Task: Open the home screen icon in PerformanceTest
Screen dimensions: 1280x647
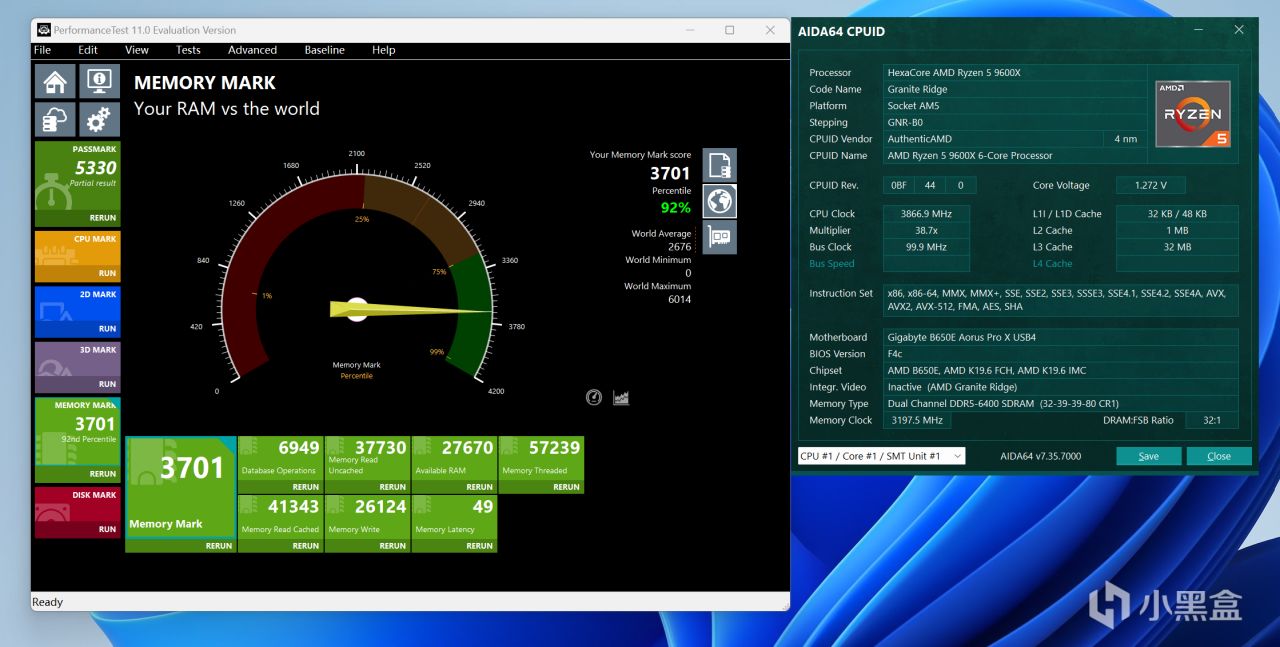Action: 55,82
